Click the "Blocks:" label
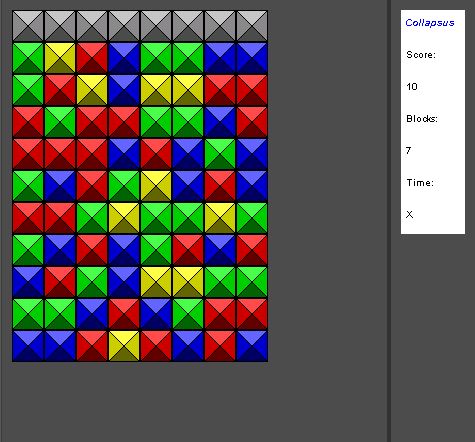Screen dimensions: 475x442 (x=422, y=119)
